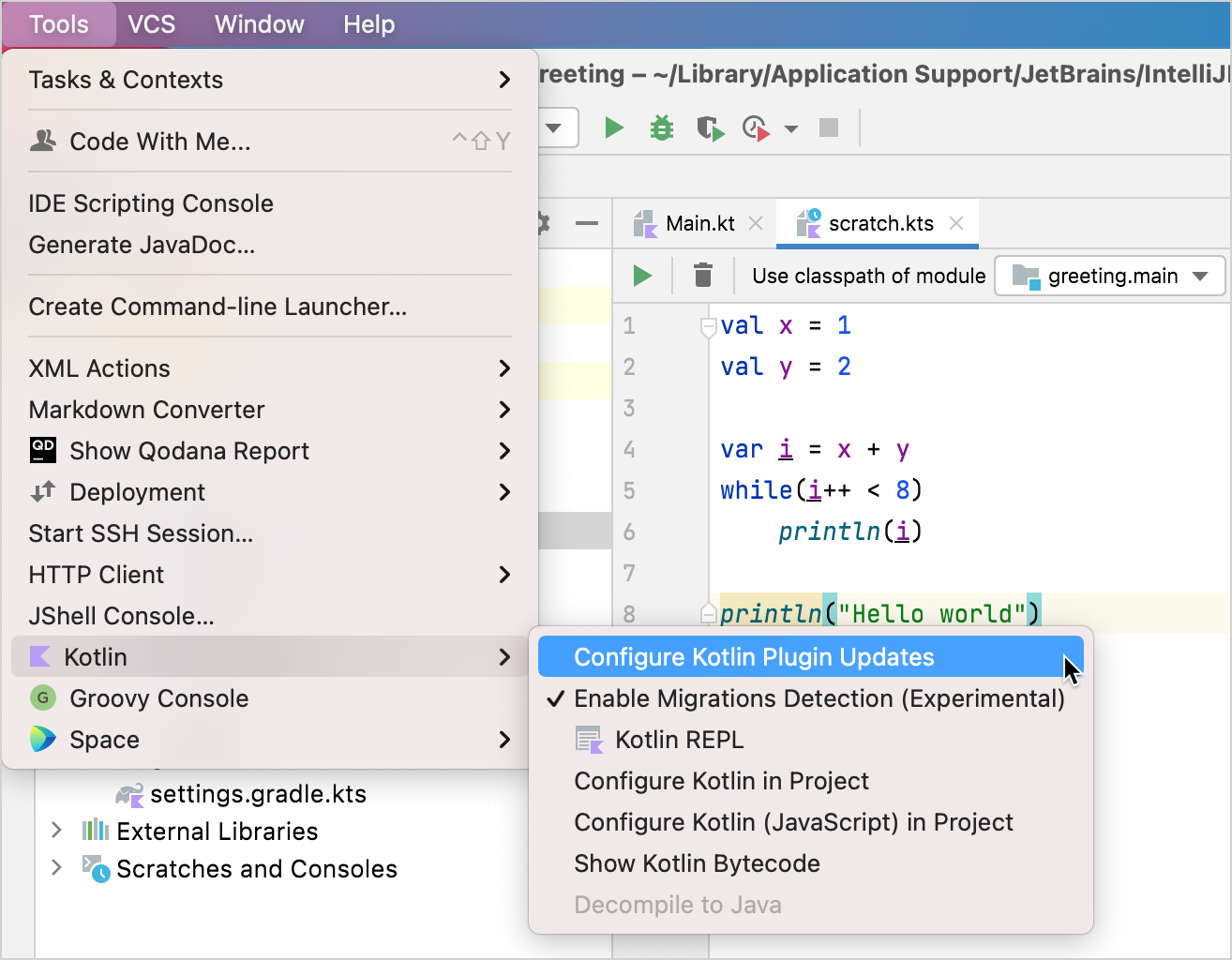Choose Start SSH Session

(270, 533)
